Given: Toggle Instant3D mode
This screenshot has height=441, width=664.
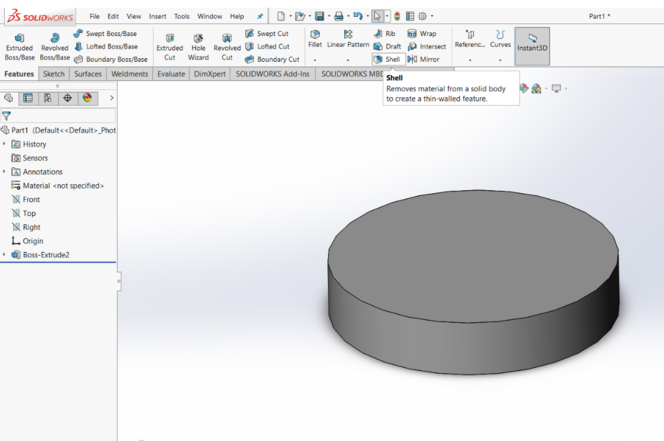Looking at the screenshot, I should pos(532,43).
